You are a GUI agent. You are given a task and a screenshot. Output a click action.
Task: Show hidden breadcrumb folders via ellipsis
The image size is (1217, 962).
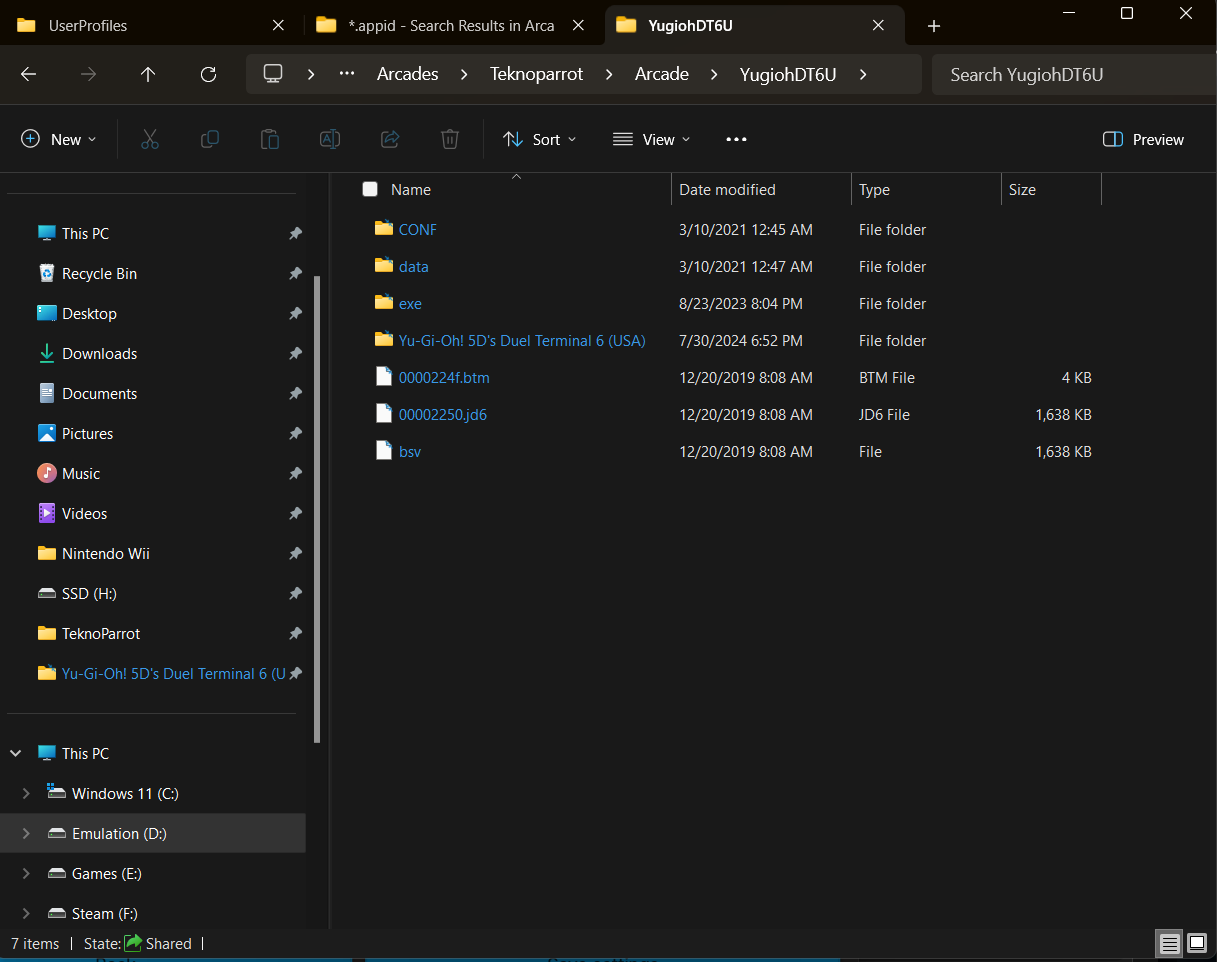click(347, 74)
